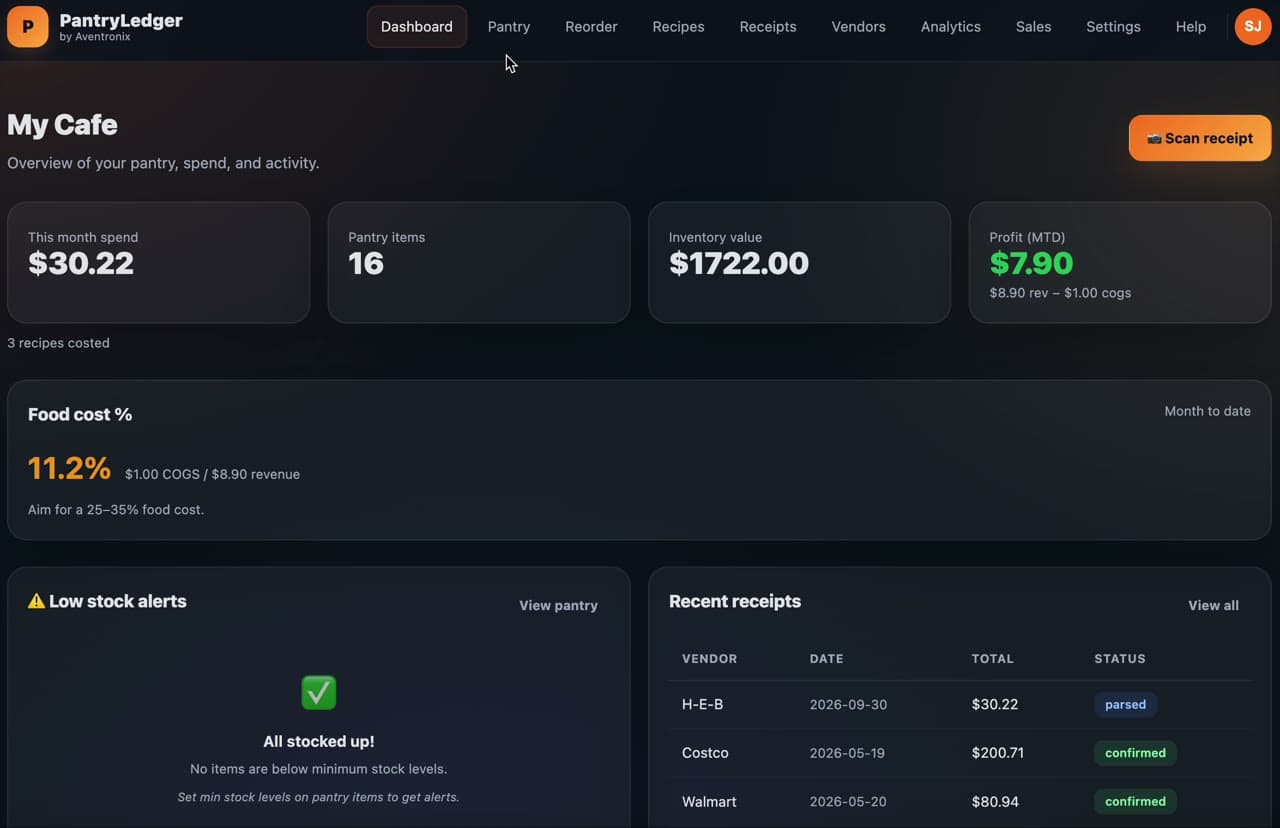Open the Vendors tab
This screenshot has width=1280, height=828.
pyautogui.click(x=859, y=27)
